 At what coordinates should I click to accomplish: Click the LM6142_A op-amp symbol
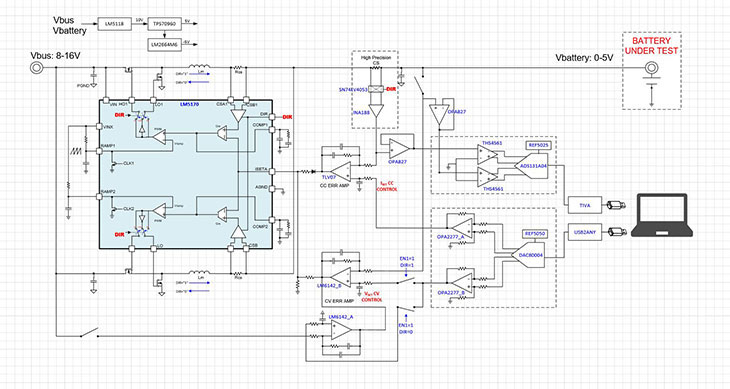point(341,329)
